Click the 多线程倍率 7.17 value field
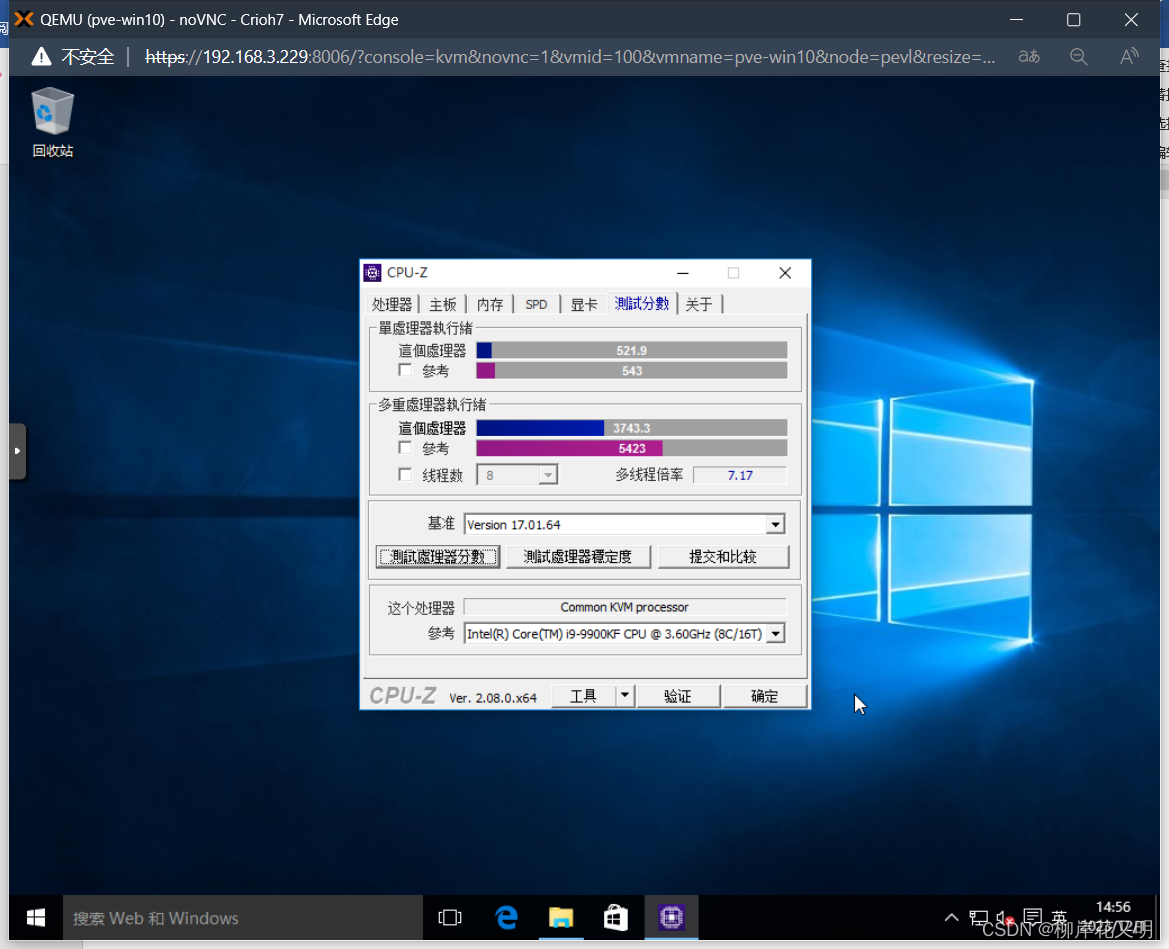This screenshot has width=1169, height=949. point(740,475)
